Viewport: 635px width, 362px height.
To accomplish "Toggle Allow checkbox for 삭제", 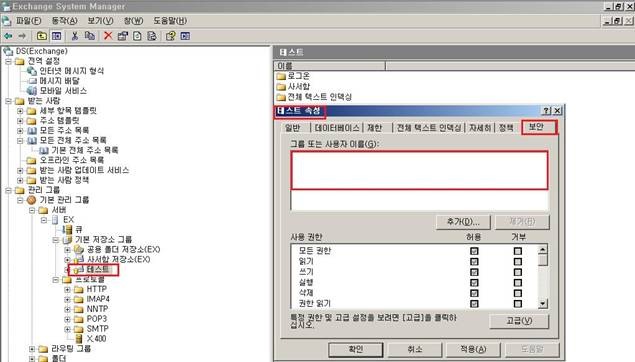I will [x=474, y=293].
